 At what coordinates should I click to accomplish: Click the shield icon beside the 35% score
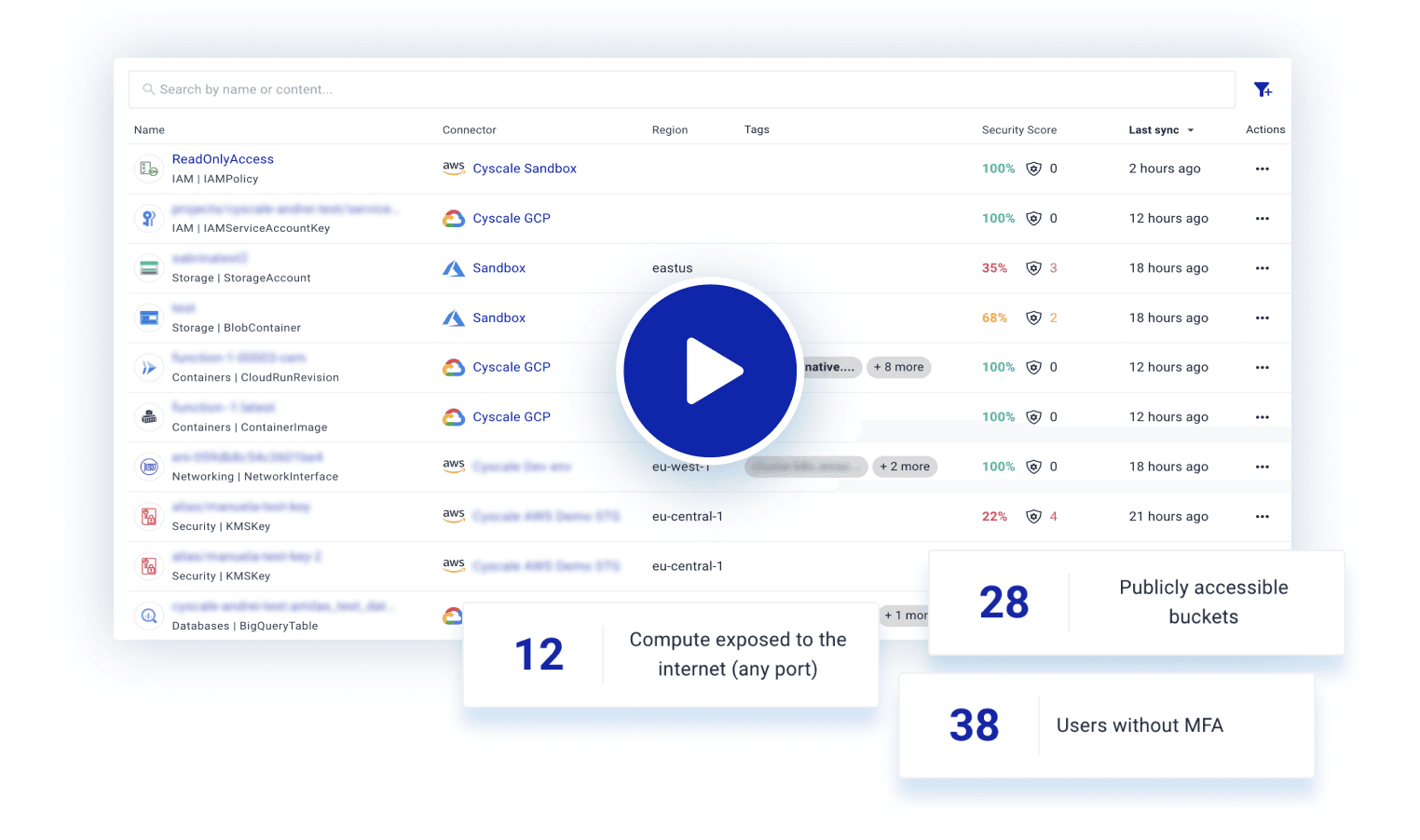1033,268
